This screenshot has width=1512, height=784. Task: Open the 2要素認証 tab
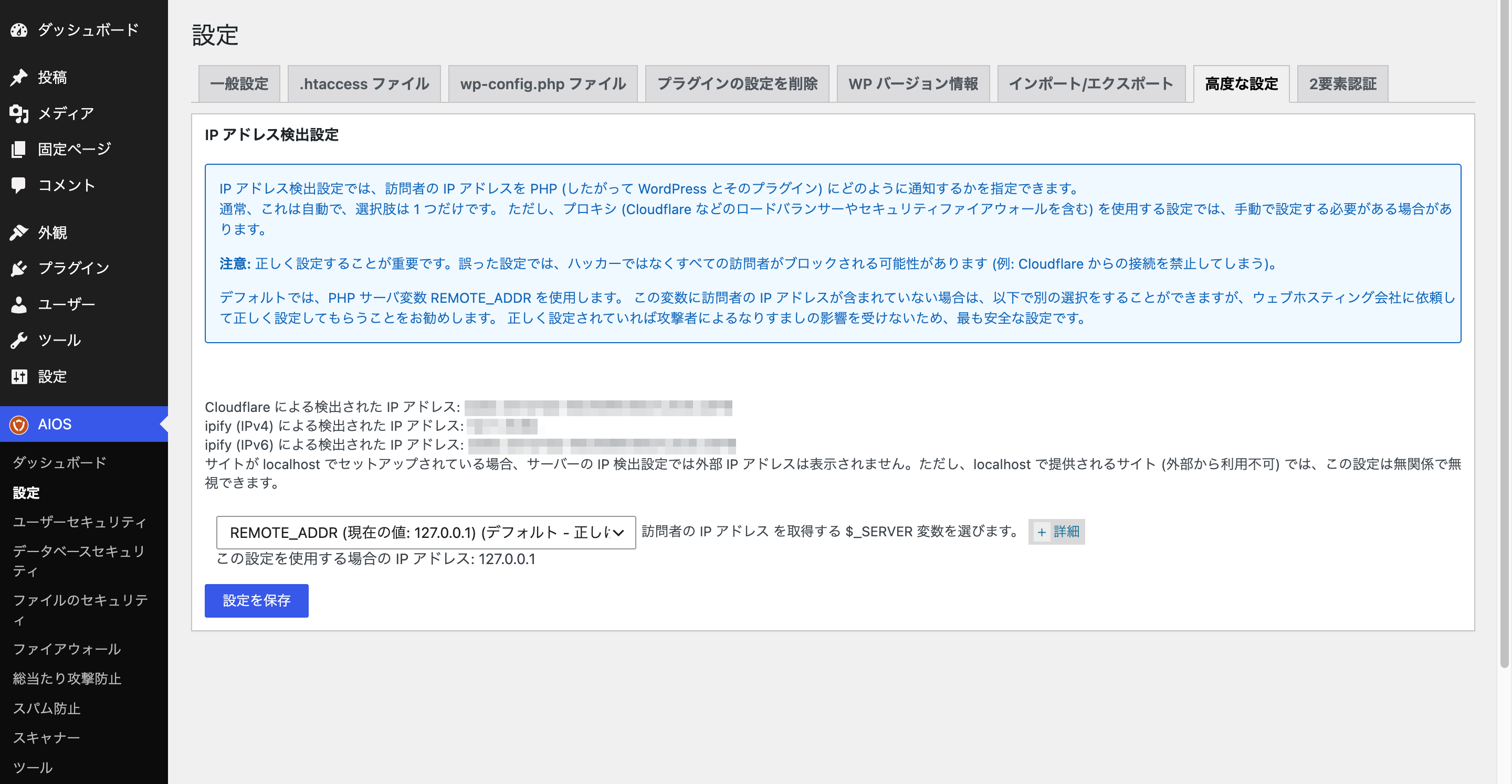[1342, 84]
